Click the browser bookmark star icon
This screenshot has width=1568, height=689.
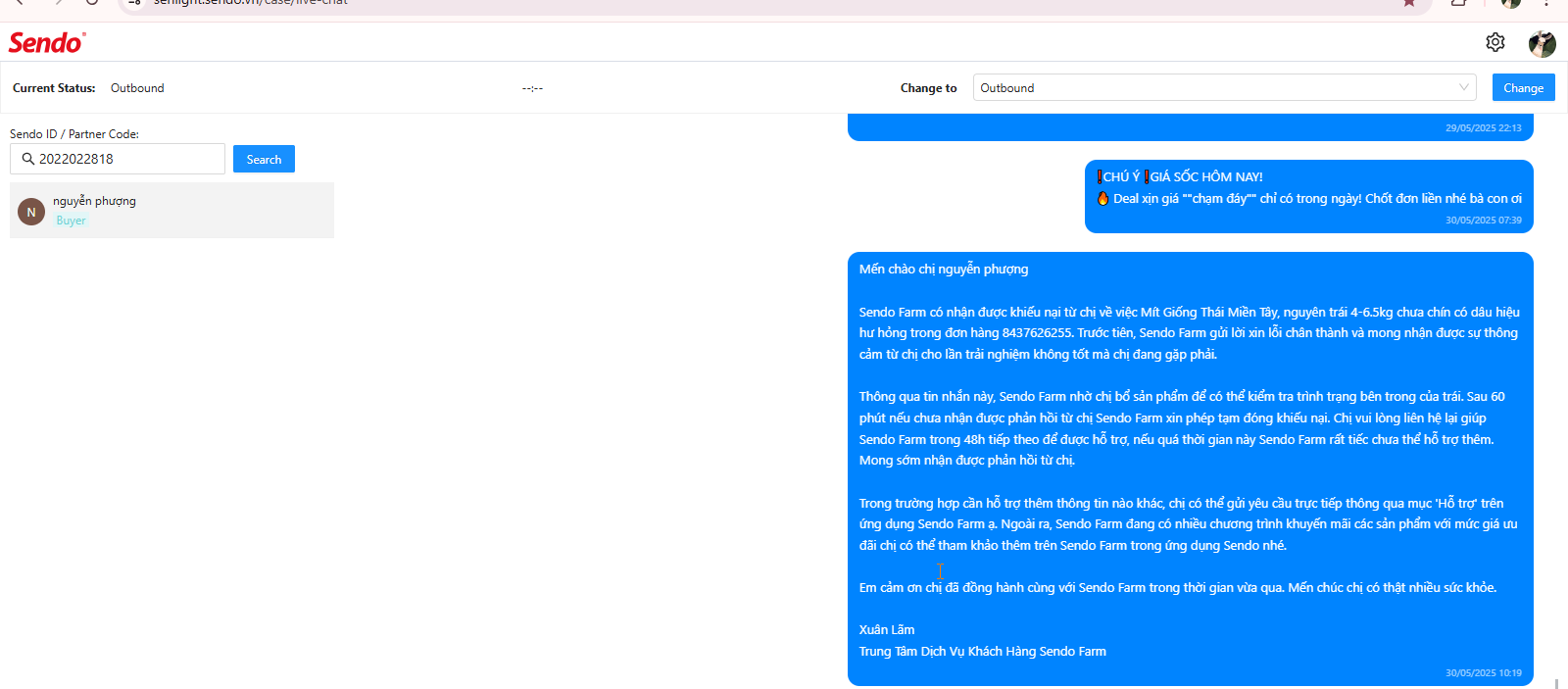pos(1409,3)
